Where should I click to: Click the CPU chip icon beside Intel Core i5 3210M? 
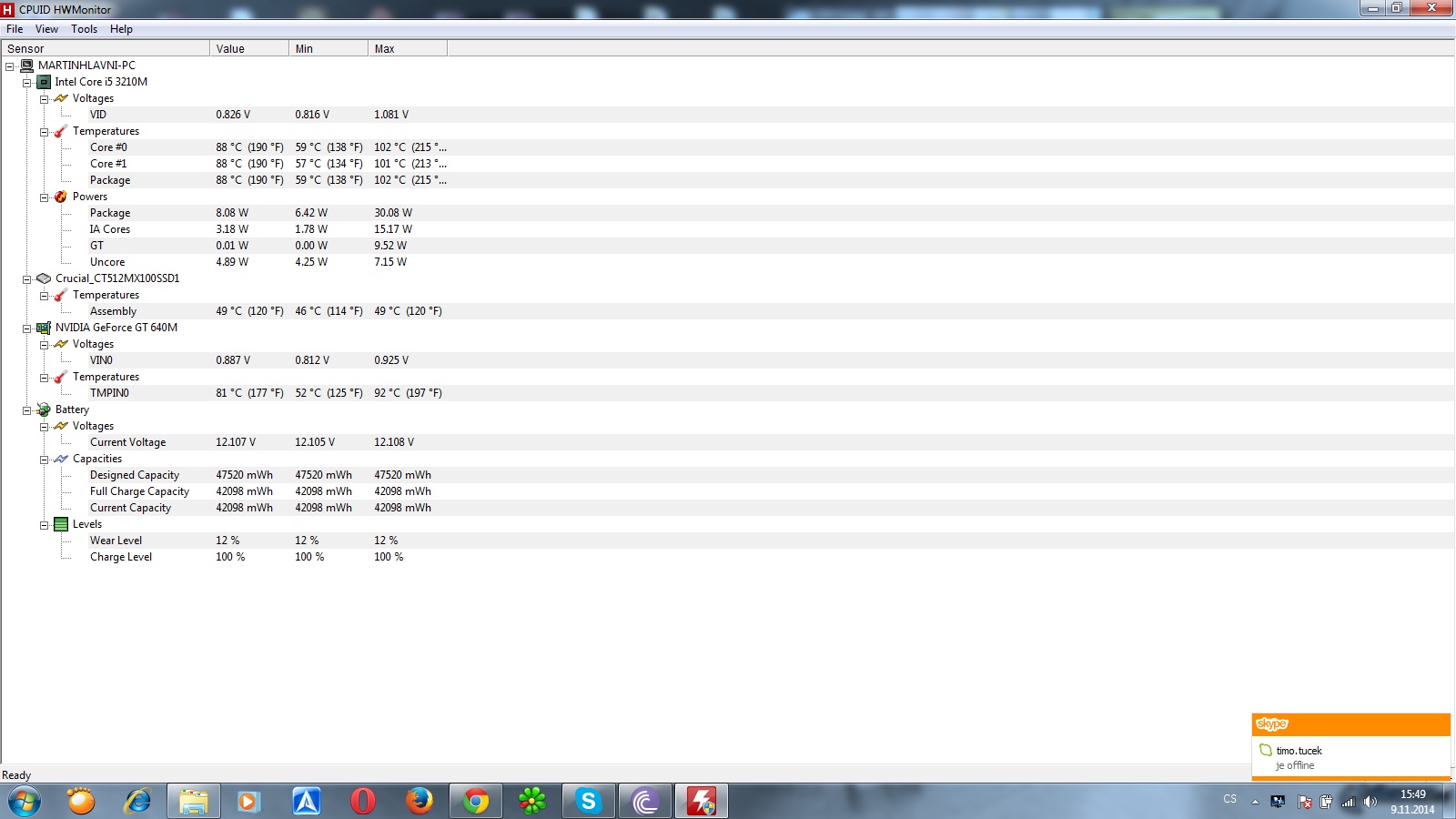[44, 82]
